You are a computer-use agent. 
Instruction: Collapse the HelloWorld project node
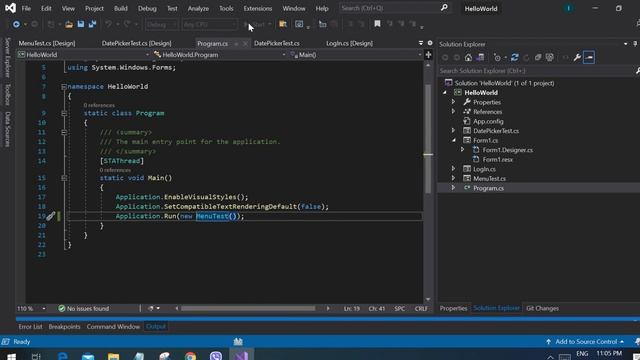pyautogui.click(x=445, y=93)
